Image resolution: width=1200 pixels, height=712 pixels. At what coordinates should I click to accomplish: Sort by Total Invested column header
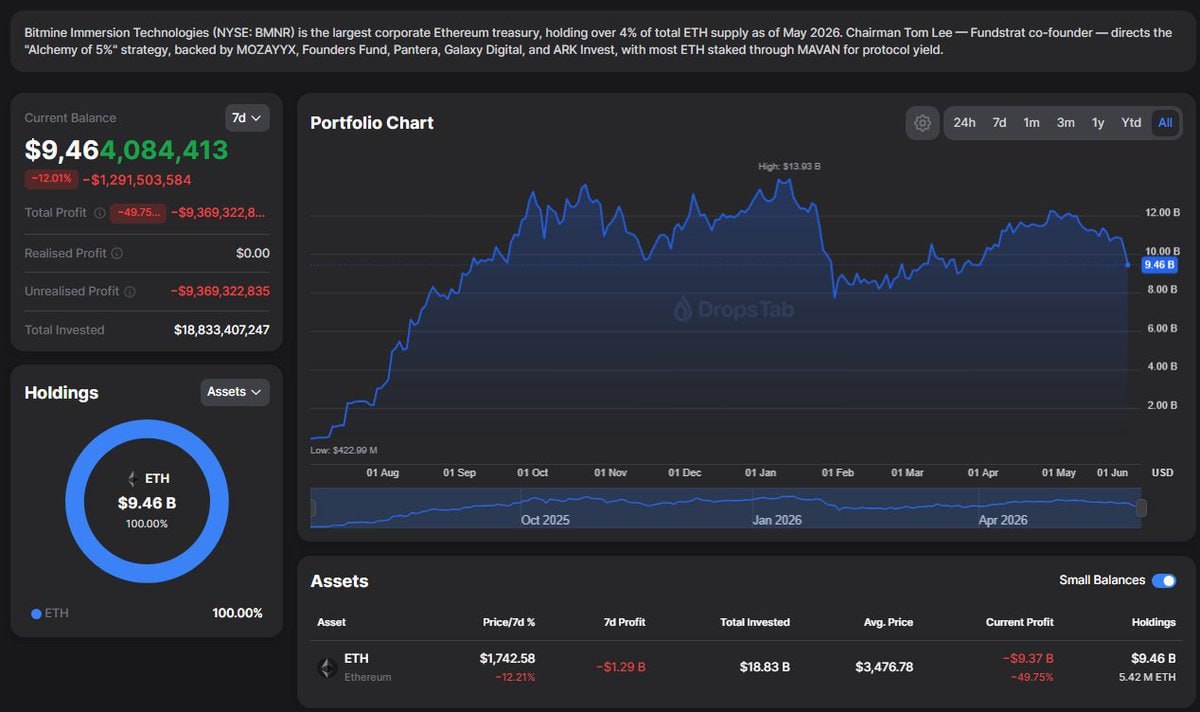[755, 622]
